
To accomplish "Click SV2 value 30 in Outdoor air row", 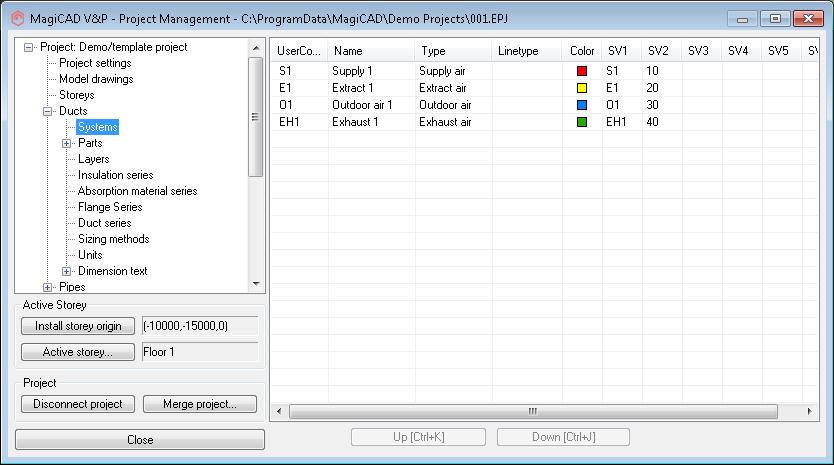I will (x=662, y=105).
